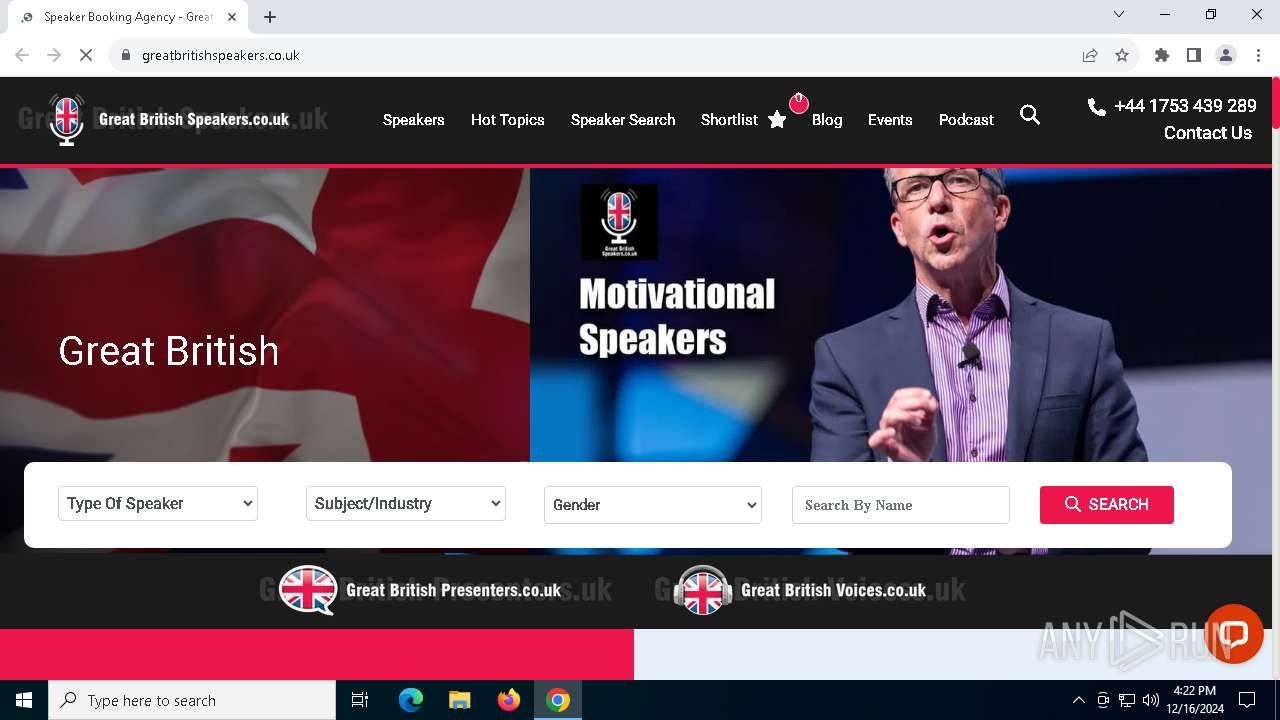Open the Hot Topics menu item
Image resolution: width=1280 pixels, height=720 pixels.
pyautogui.click(x=508, y=120)
